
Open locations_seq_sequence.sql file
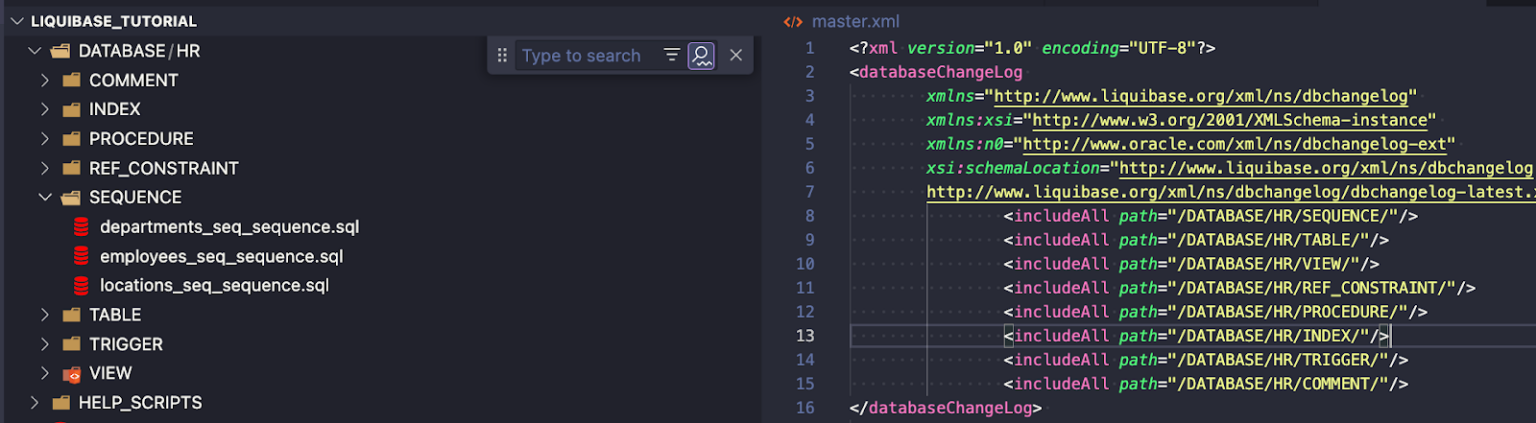click(x=214, y=286)
